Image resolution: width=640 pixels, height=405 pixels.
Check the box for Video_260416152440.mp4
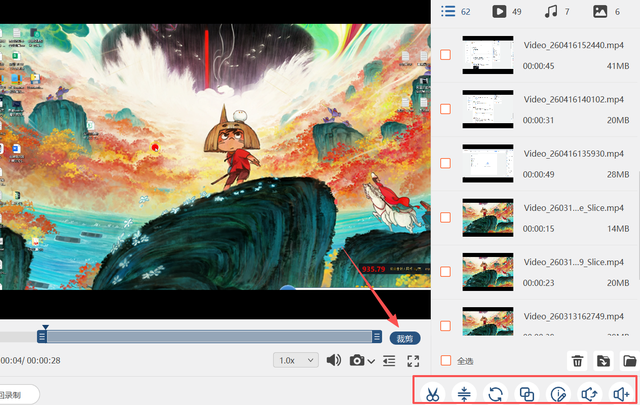(x=446, y=55)
